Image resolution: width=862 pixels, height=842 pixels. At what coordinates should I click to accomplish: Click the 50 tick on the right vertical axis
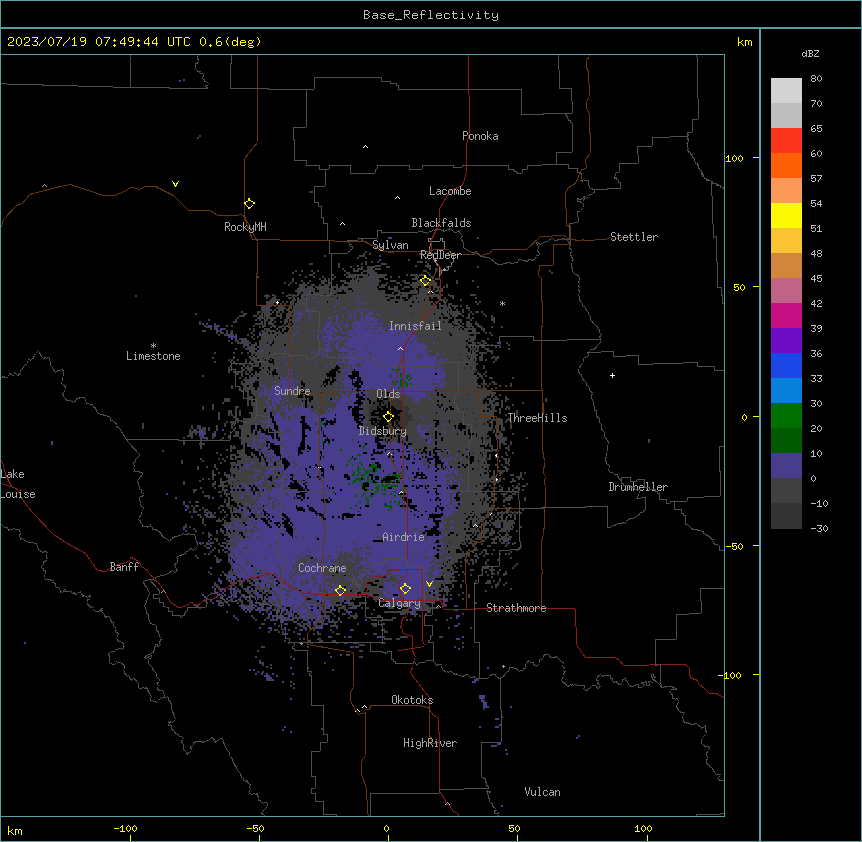739,287
